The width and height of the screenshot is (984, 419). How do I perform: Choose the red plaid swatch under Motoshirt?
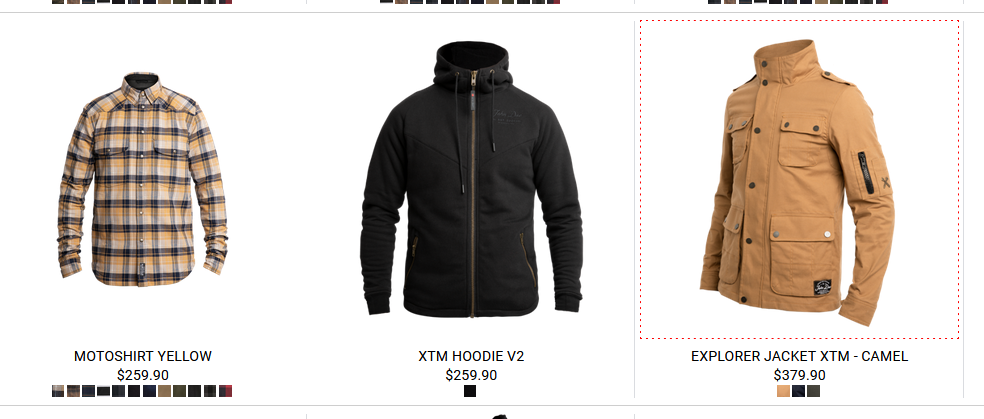[225, 391]
